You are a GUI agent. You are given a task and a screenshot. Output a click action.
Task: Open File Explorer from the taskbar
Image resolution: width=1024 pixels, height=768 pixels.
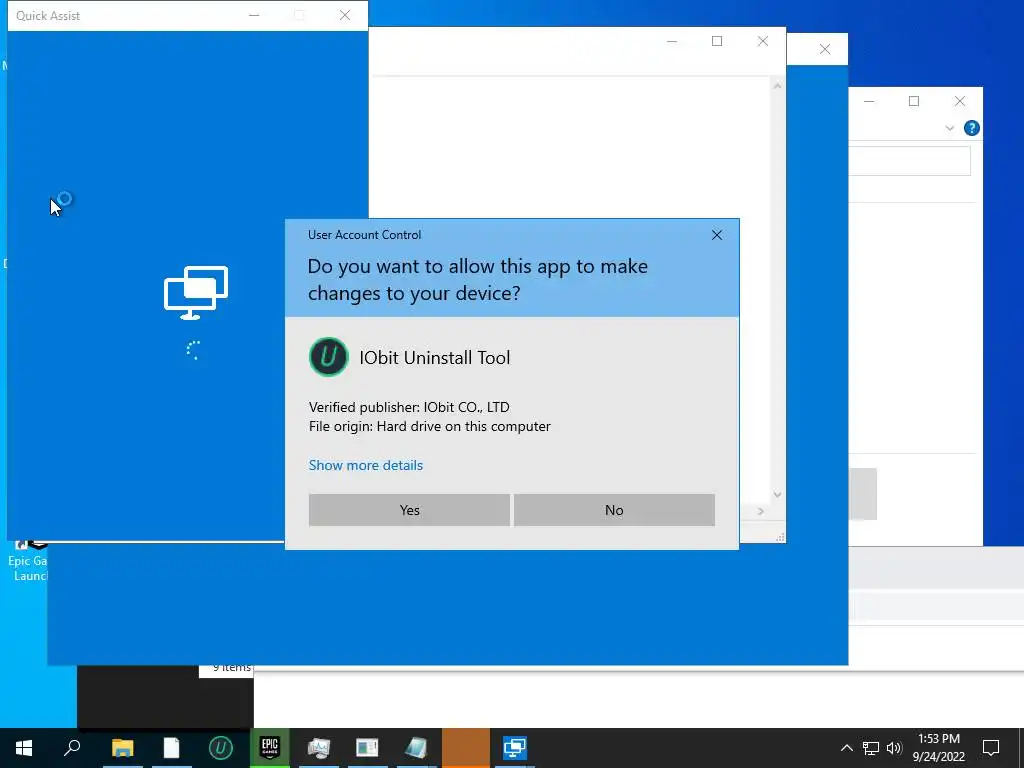click(x=122, y=748)
